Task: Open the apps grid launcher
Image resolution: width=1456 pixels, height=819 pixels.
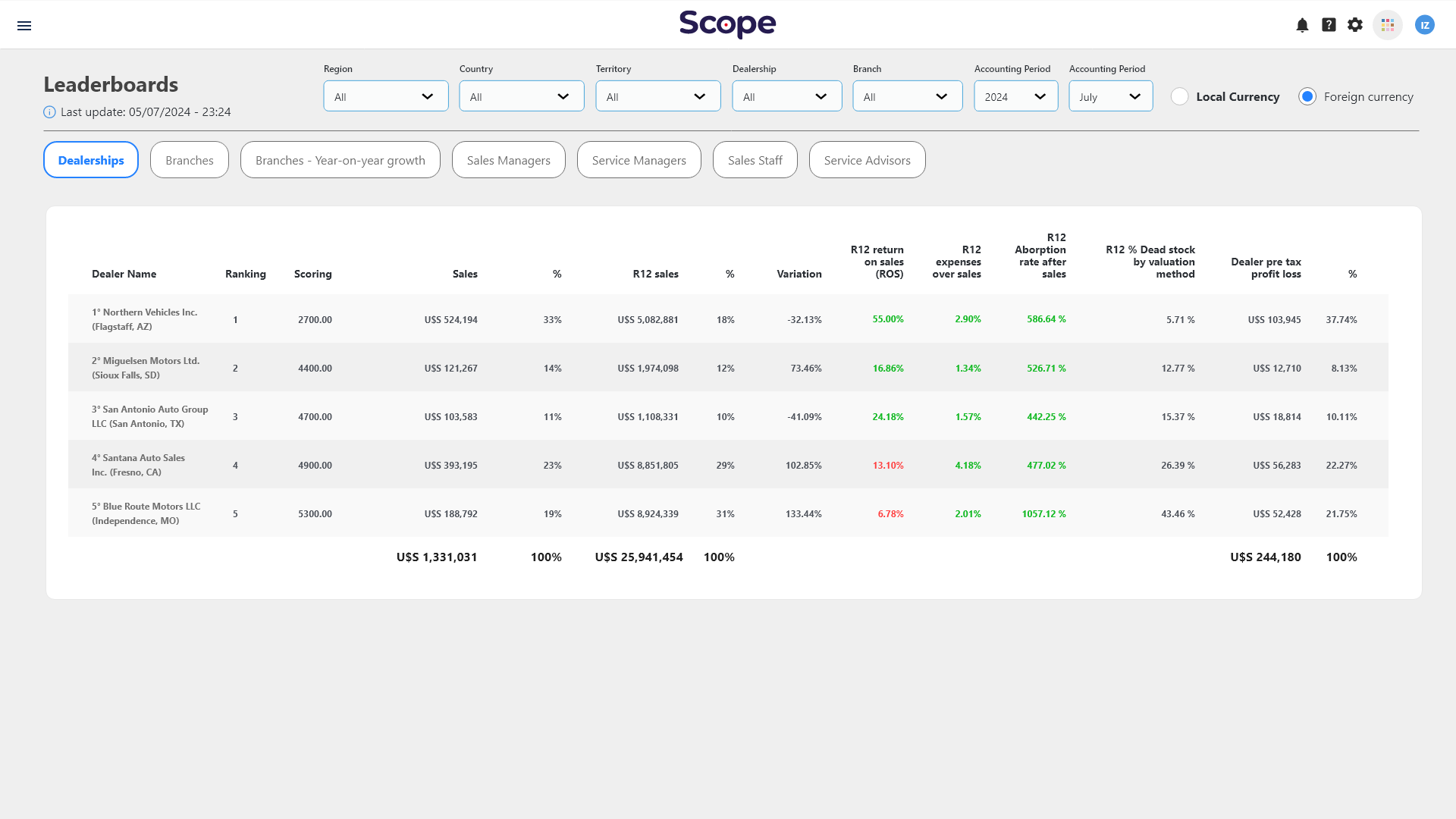Action: (1388, 25)
